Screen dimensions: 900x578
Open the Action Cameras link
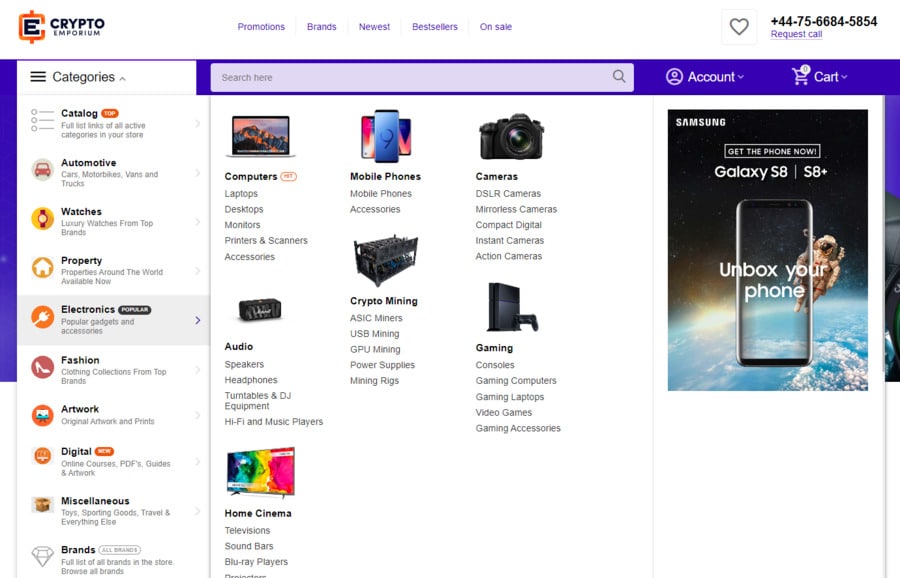tap(509, 256)
